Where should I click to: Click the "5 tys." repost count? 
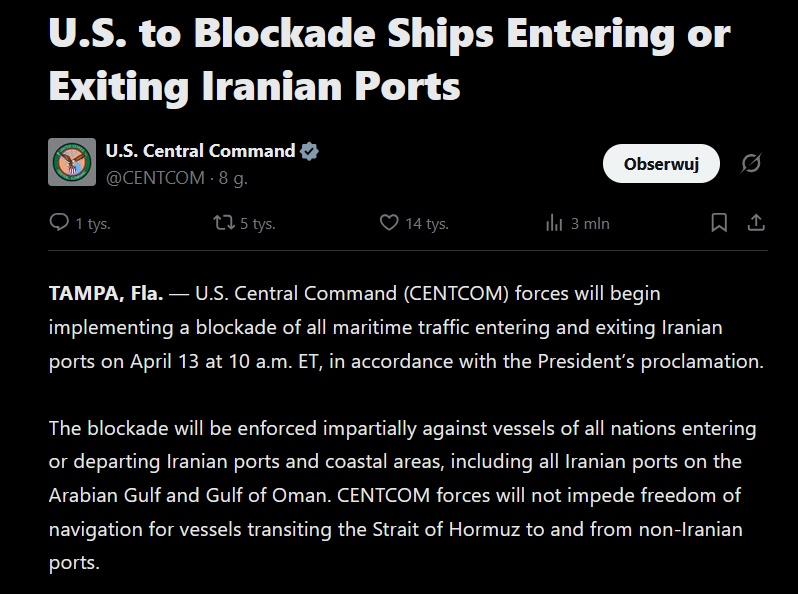pos(258,224)
